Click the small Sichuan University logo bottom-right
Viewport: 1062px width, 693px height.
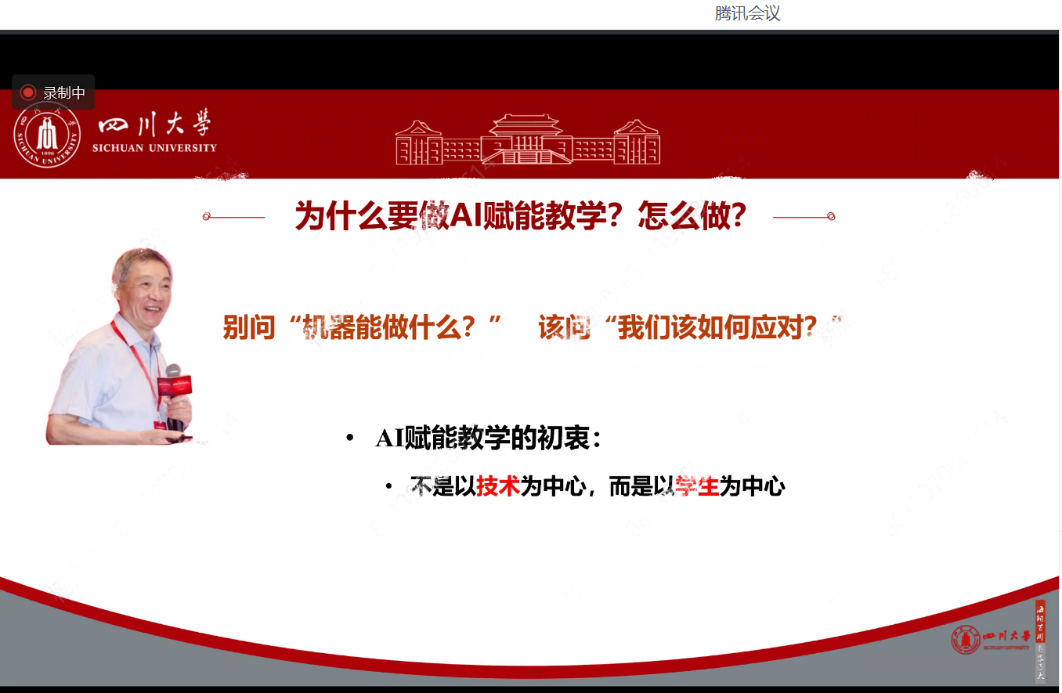point(964,641)
